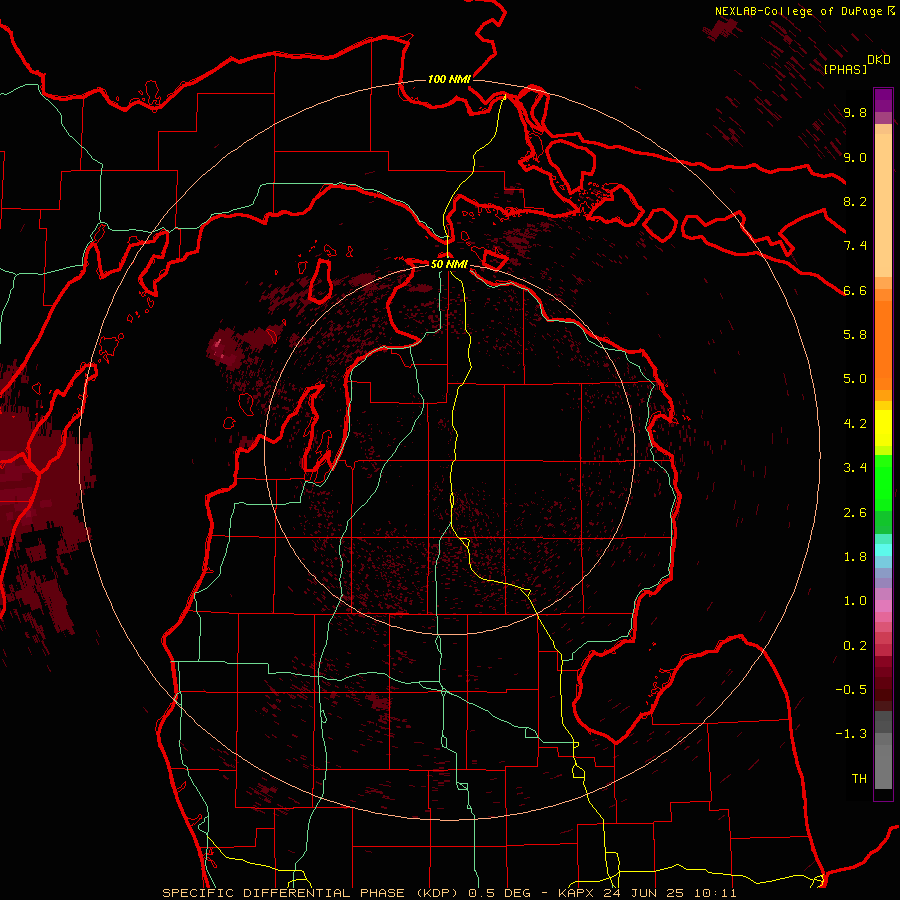Viewport: 900px width, 900px height.
Task: Click the 5.0 color scale value
Action: (855, 379)
